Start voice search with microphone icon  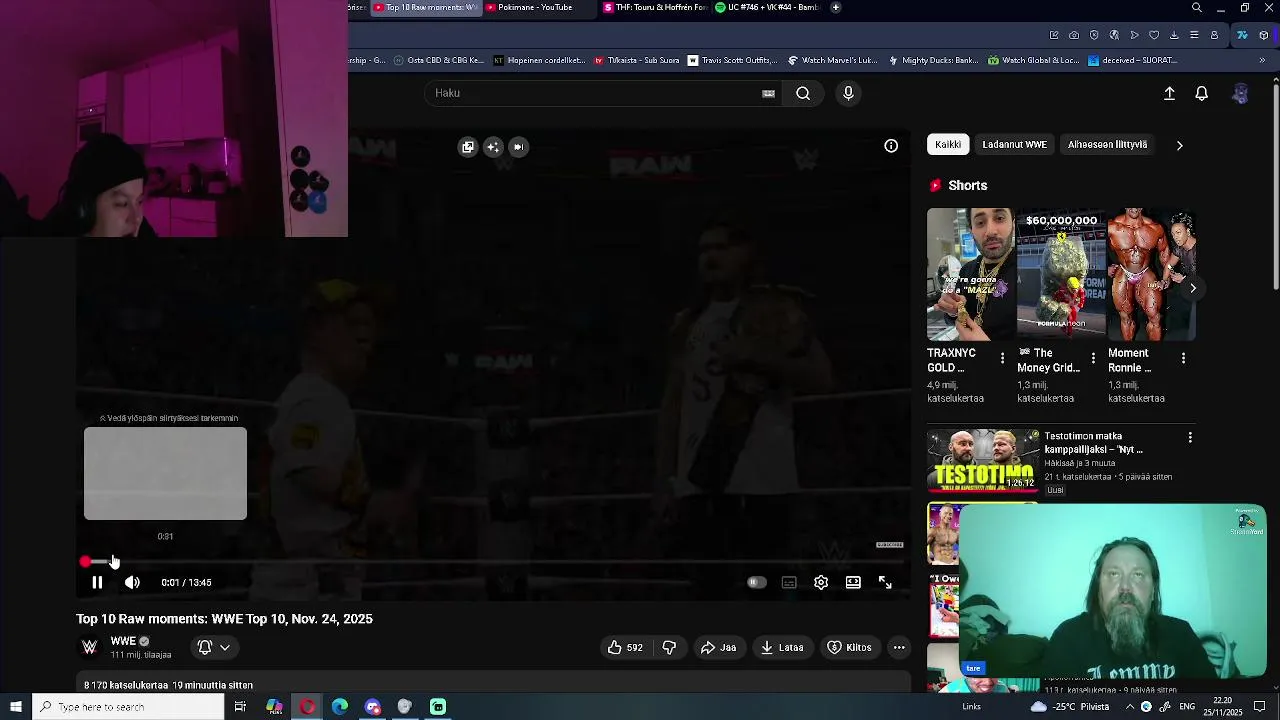(x=848, y=93)
